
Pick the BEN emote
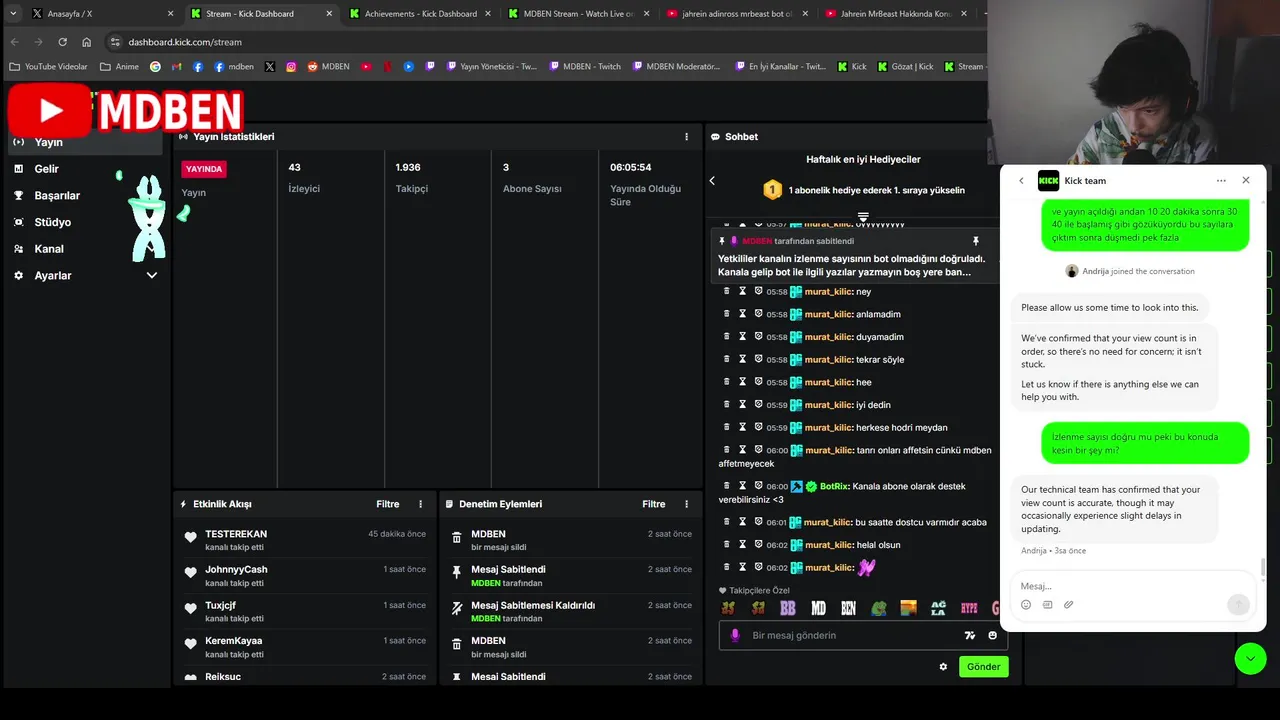848,608
